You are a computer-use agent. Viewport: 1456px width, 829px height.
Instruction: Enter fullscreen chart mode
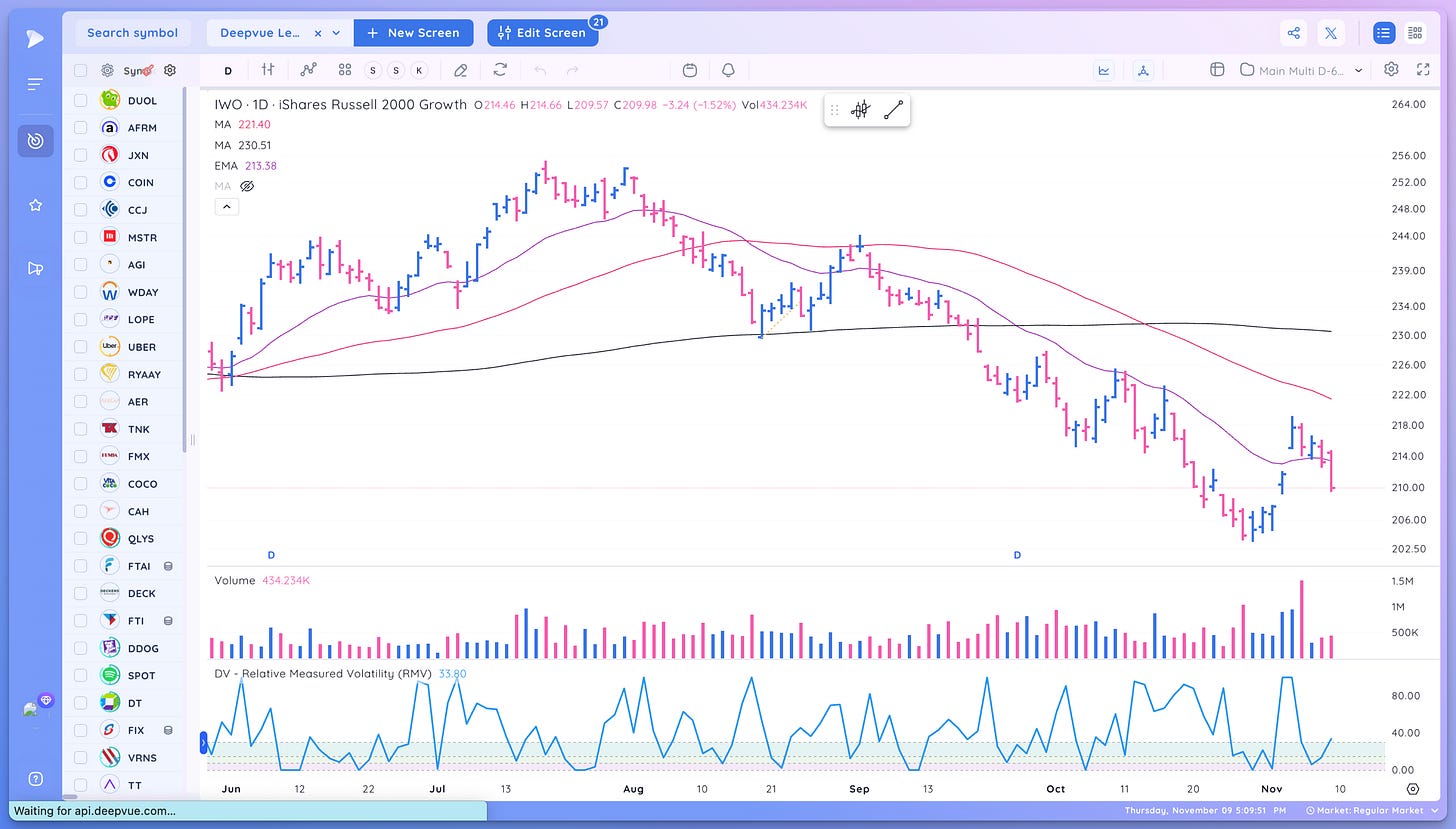pos(1423,70)
